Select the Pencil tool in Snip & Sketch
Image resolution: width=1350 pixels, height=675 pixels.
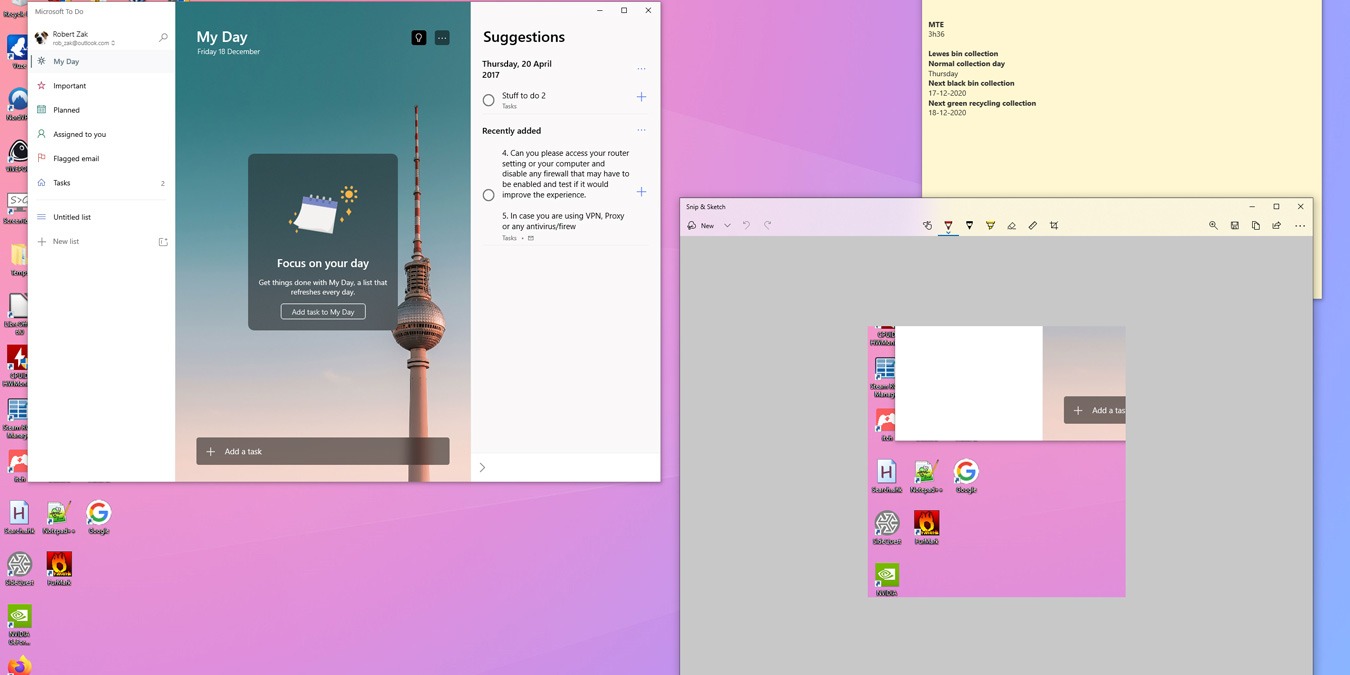tap(969, 225)
